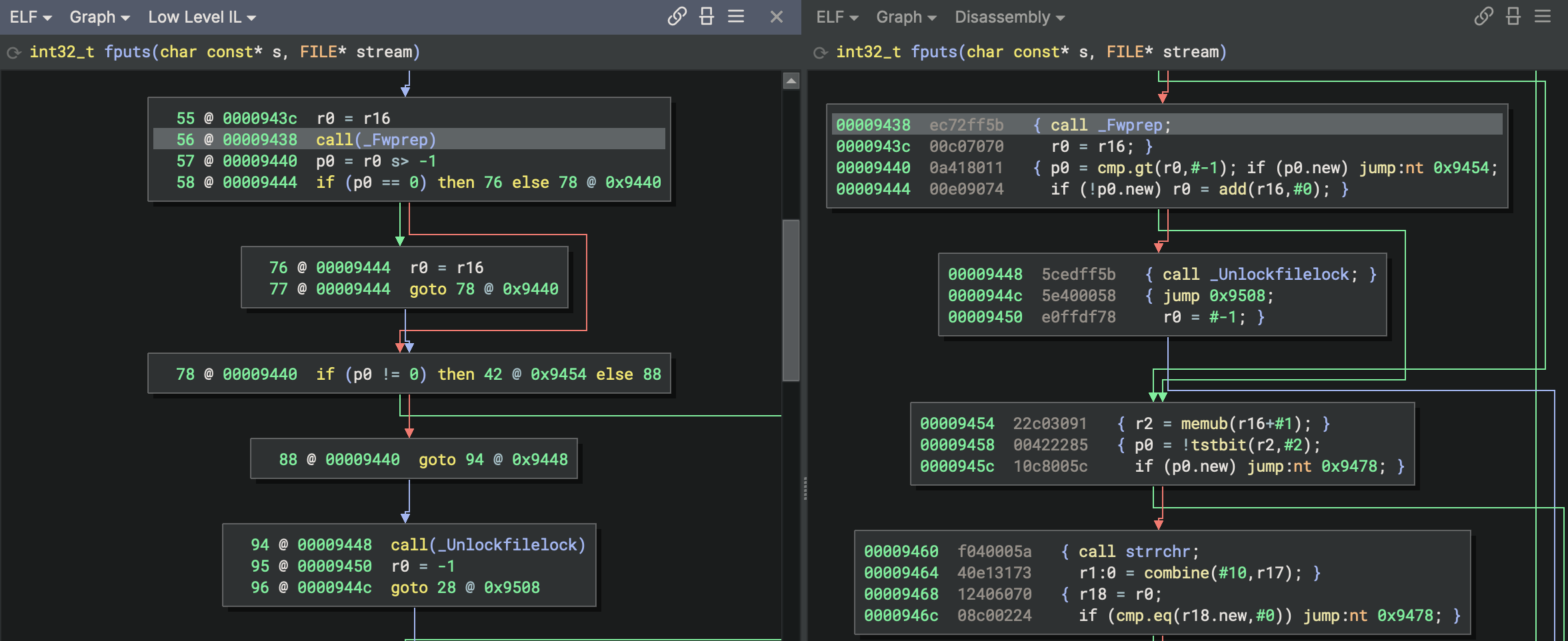Select the call(_Fwprep) line in IL view

pos(409,139)
